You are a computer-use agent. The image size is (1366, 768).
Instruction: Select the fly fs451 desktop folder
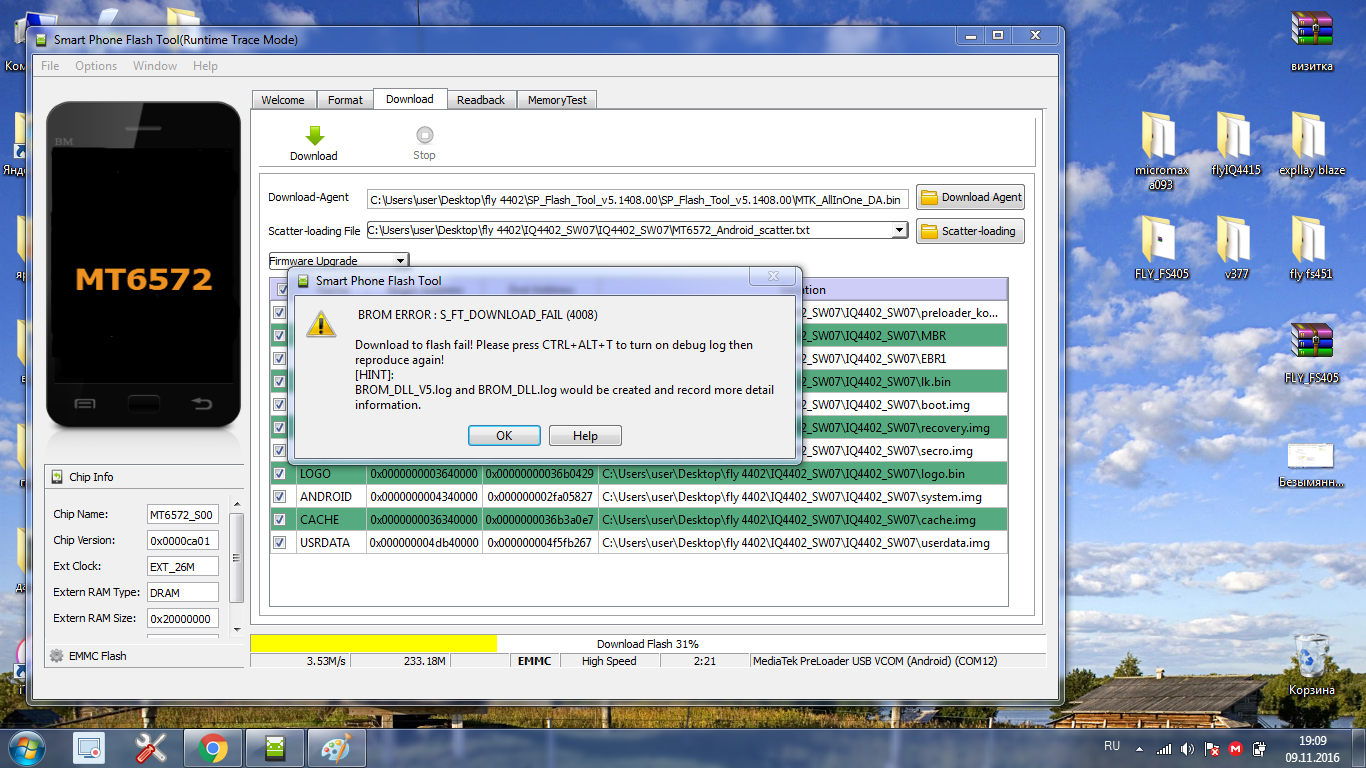[1311, 248]
